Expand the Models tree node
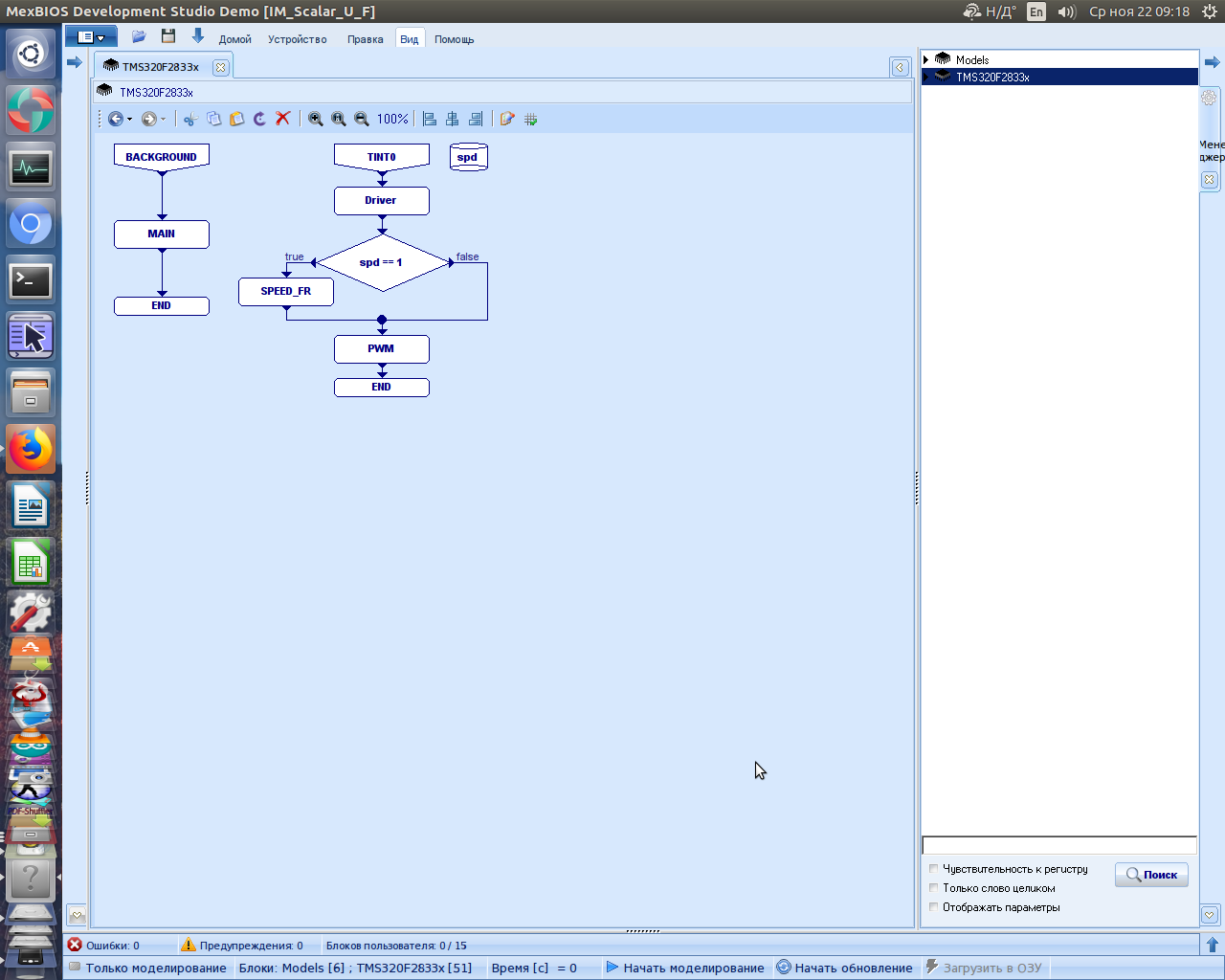This screenshot has width=1225, height=980. coord(926,59)
